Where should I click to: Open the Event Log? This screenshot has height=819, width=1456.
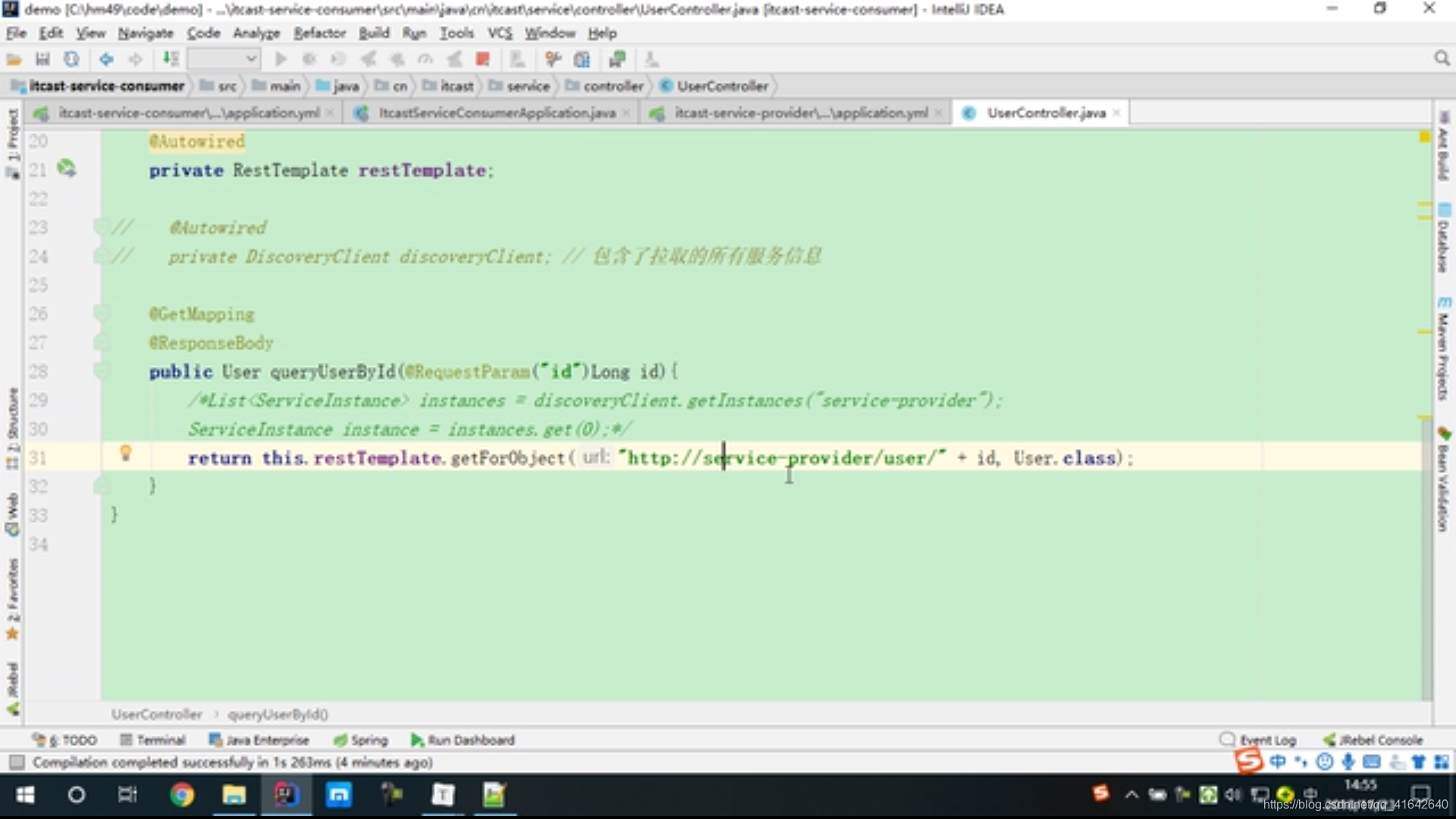point(1258,740)
